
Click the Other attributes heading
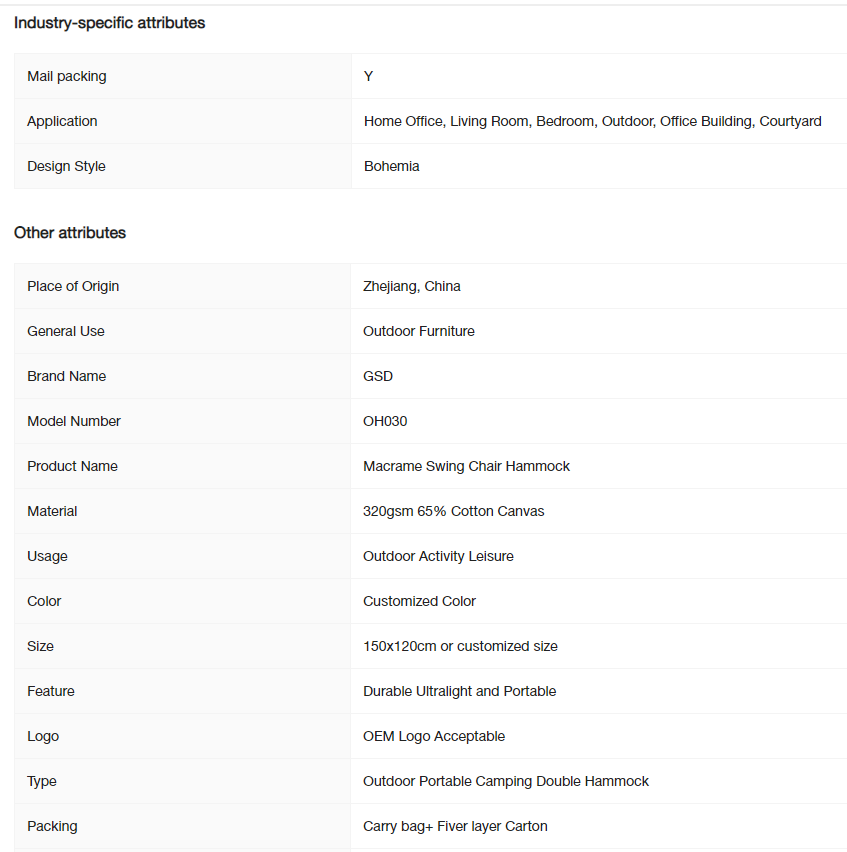(x=70, y=233)
